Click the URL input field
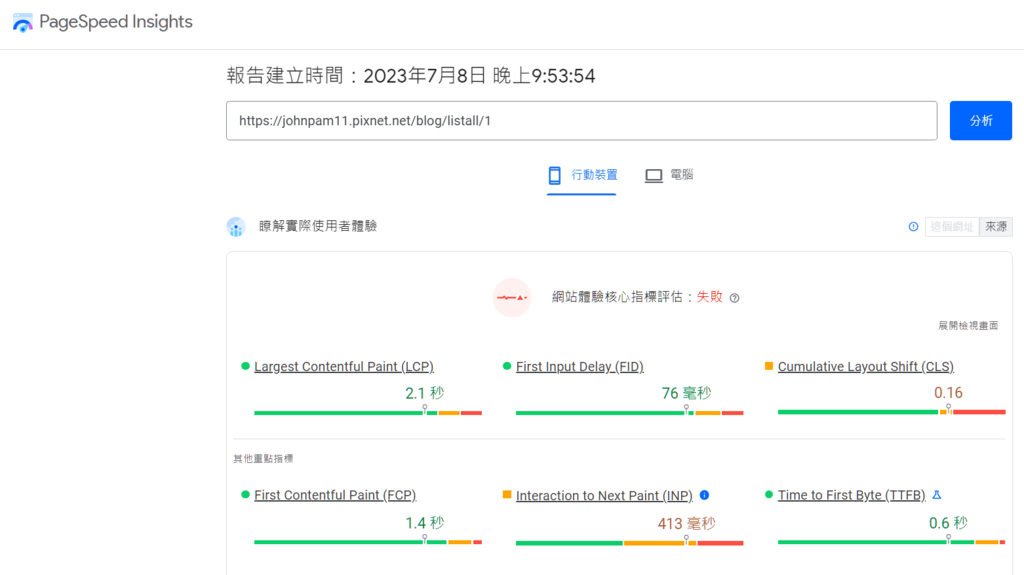 click(x=581, y=121)
